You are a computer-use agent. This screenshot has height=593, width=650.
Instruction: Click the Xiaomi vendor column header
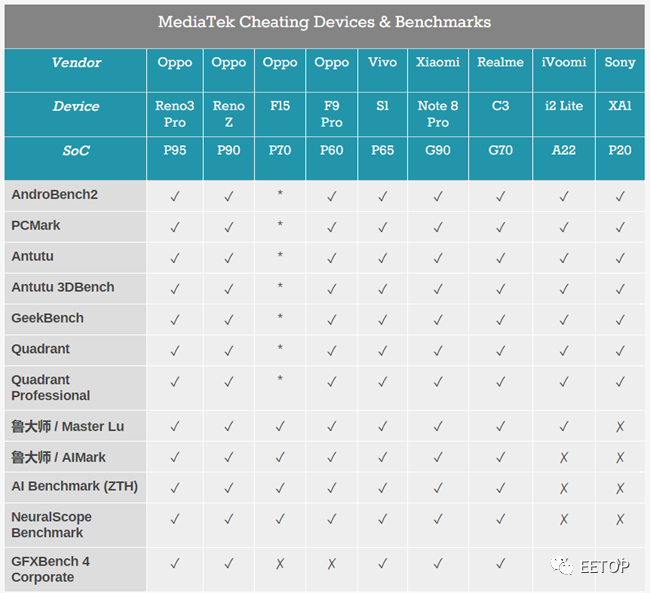pos(438,62)
